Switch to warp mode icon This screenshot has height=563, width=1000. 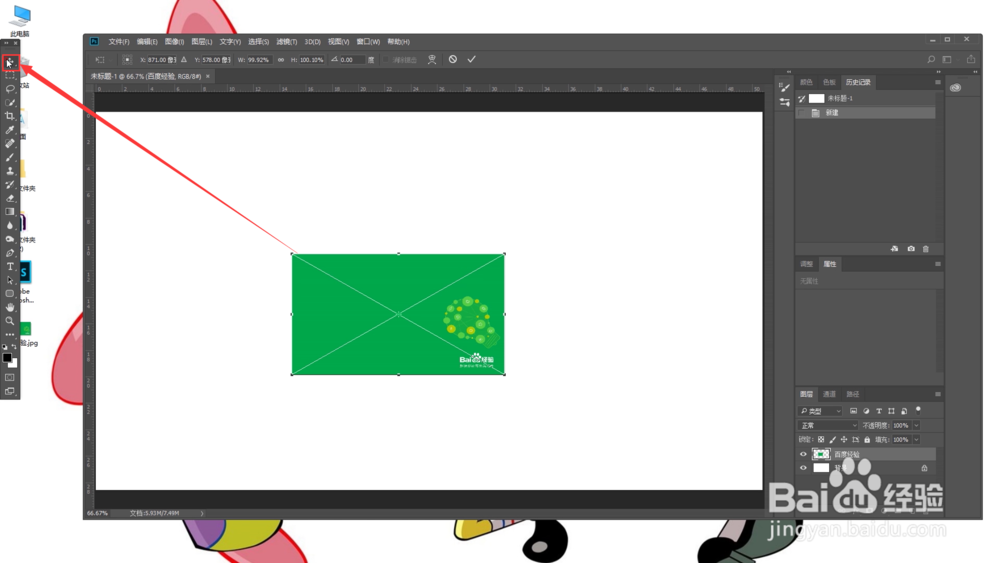432,59
